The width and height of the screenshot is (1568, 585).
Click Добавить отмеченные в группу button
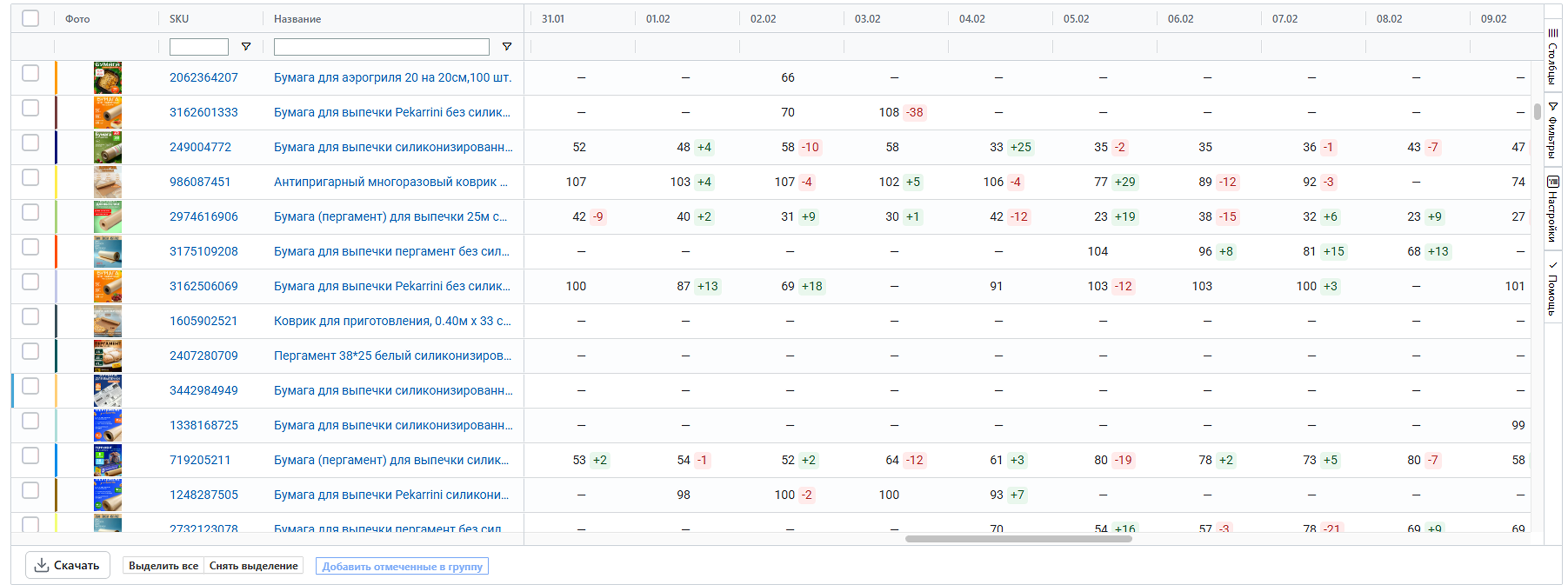click(402, 566)
